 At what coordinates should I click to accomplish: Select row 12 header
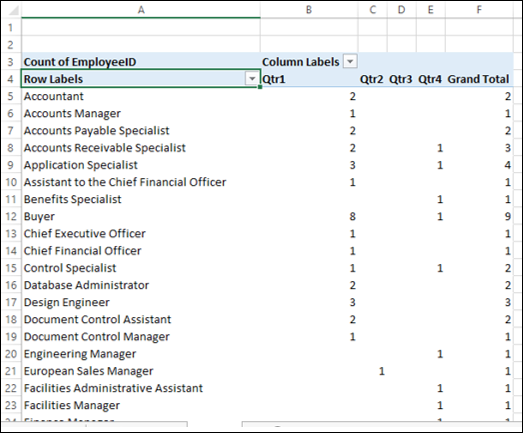pos(11,216)
